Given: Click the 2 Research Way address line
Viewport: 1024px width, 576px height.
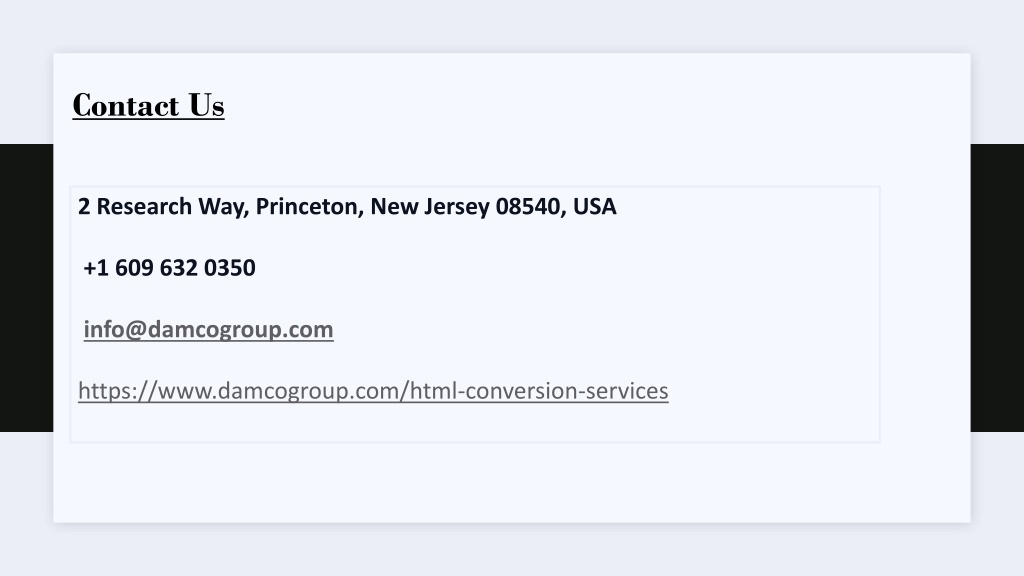Looking at the screenshot, I should pyautogui.click(x=347, y=206).
